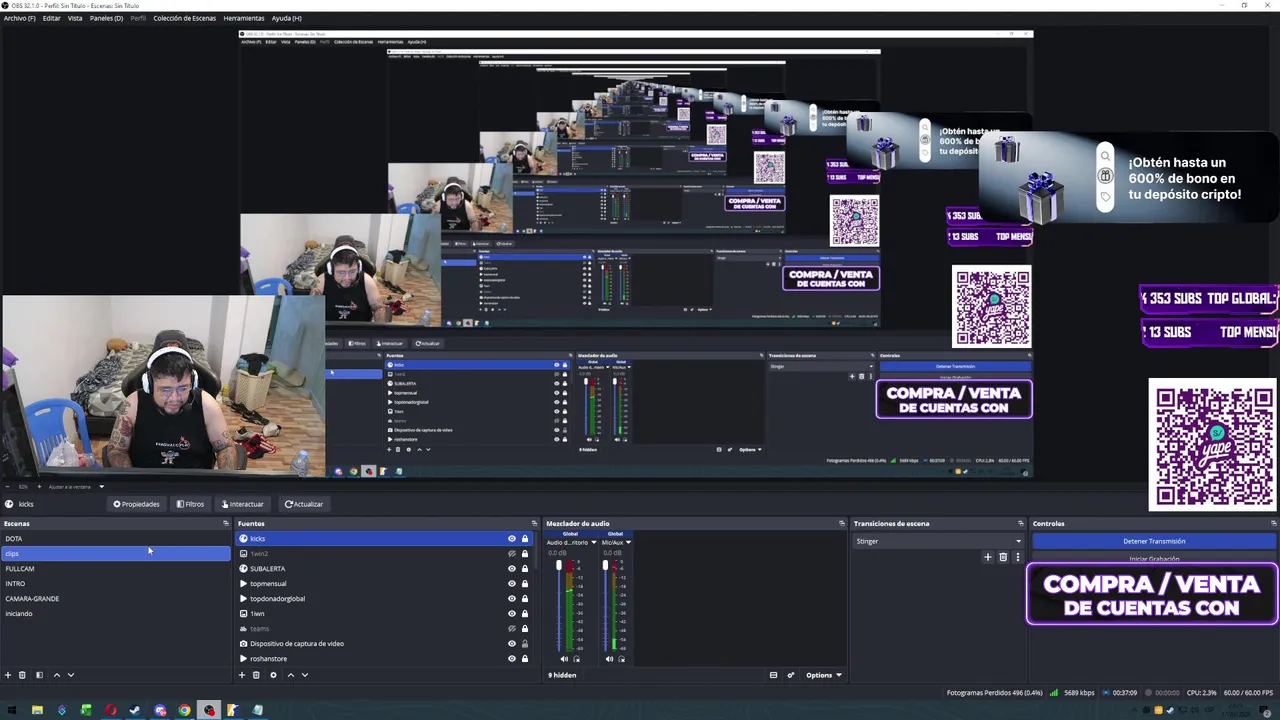Remove the Stinger transition with trash icon
This screenshot has width=1280, height=720.
coord(1003,557)
